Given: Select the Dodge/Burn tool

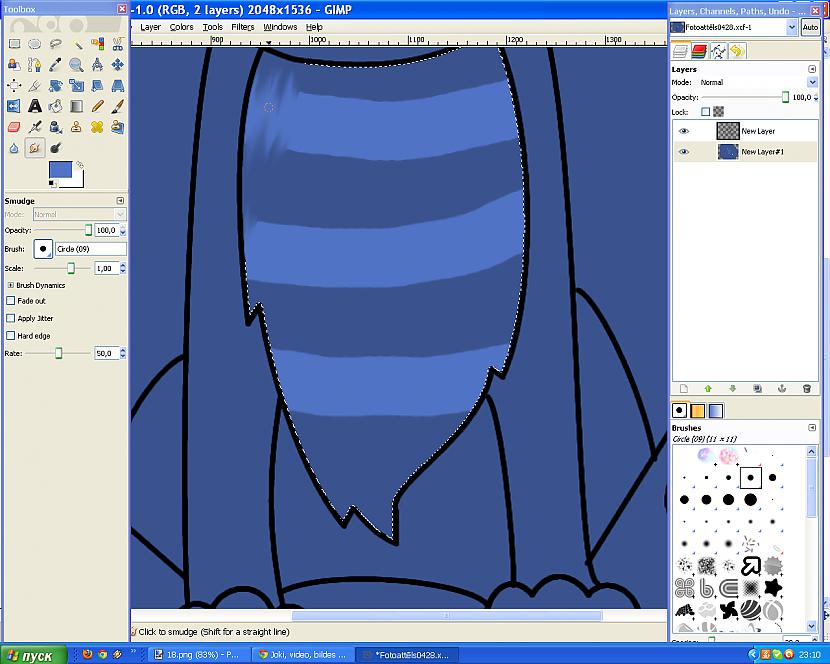Looking at the screenshot, I should pyautogui.click(x=56, y=148).
